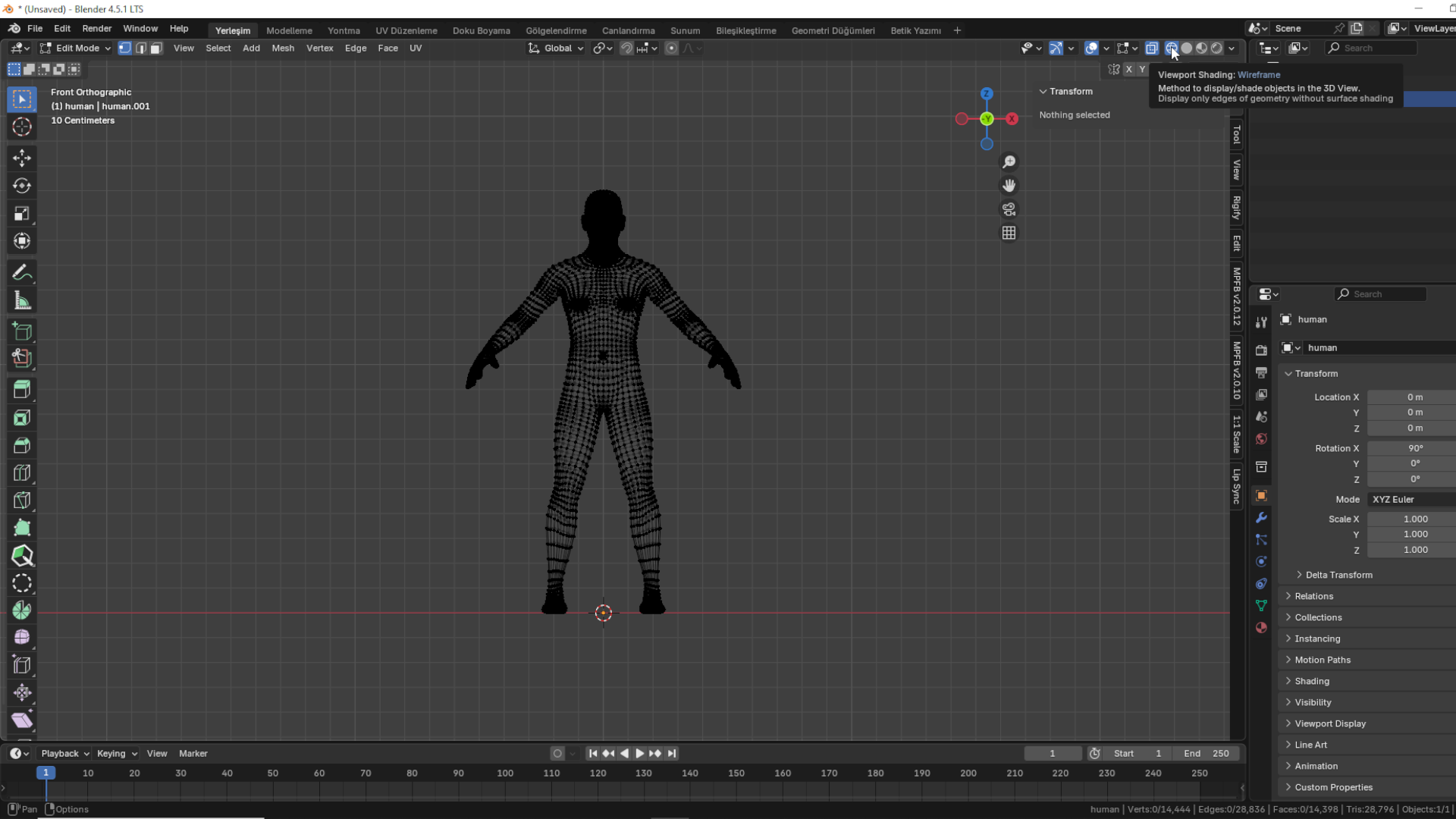Choose the Knife tool
This screenshot has height=819, width=1456.
(22, 500)
